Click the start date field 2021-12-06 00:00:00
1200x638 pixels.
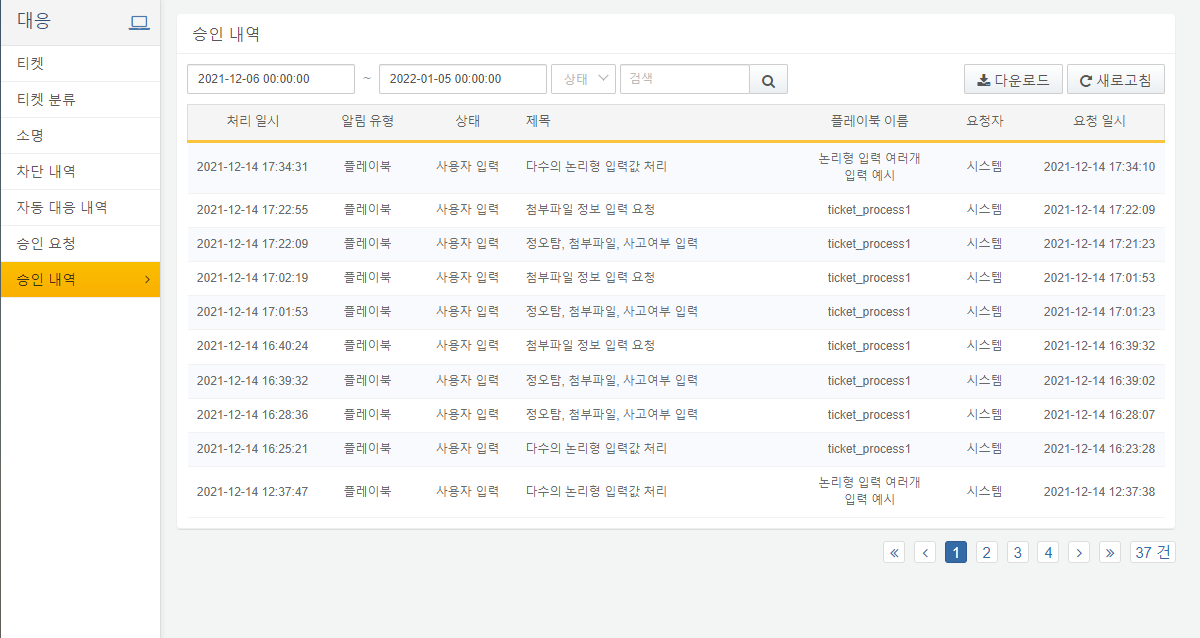click(x=271, y=79)
